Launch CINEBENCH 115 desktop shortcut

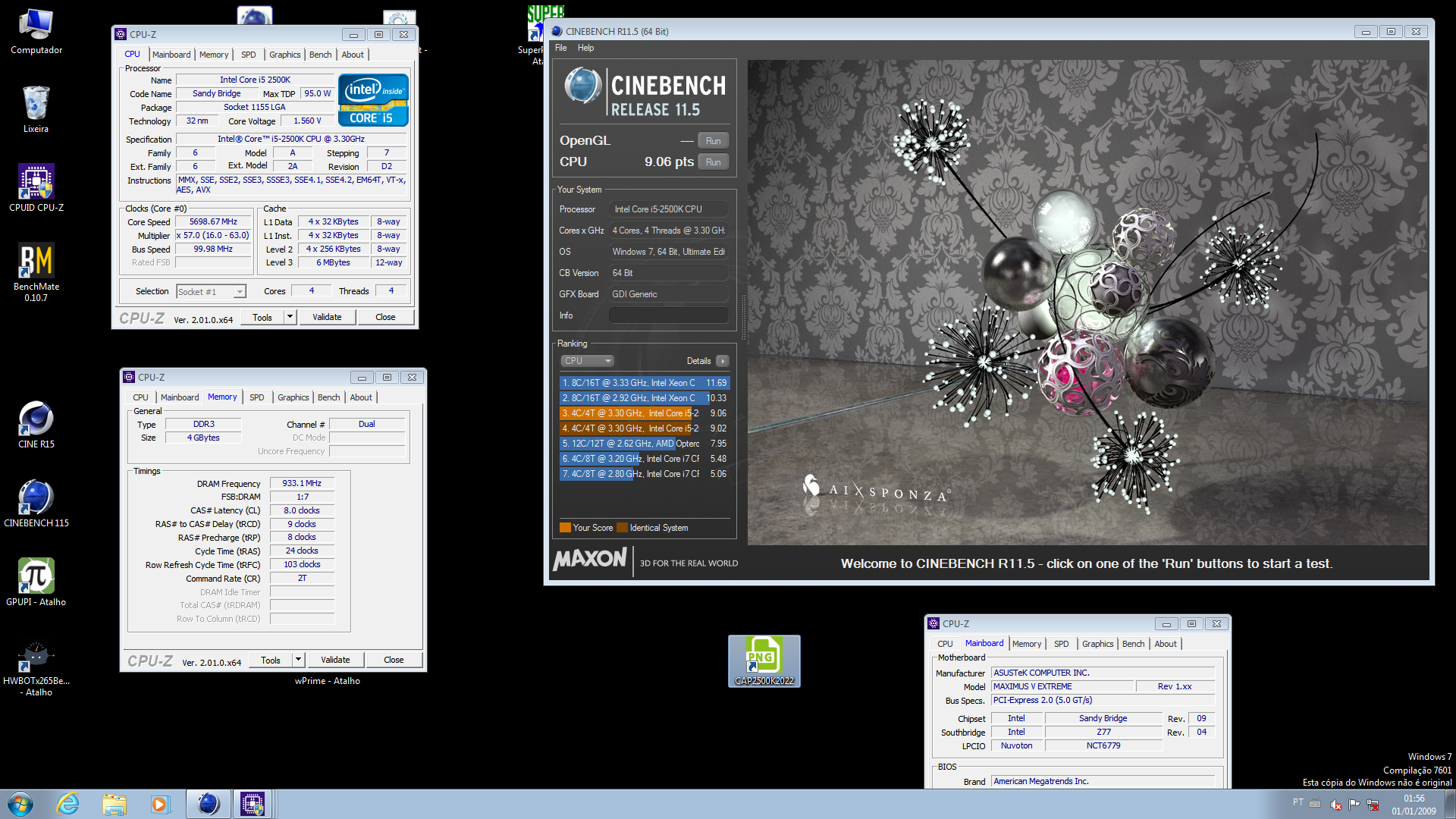(x=36, y=504)
